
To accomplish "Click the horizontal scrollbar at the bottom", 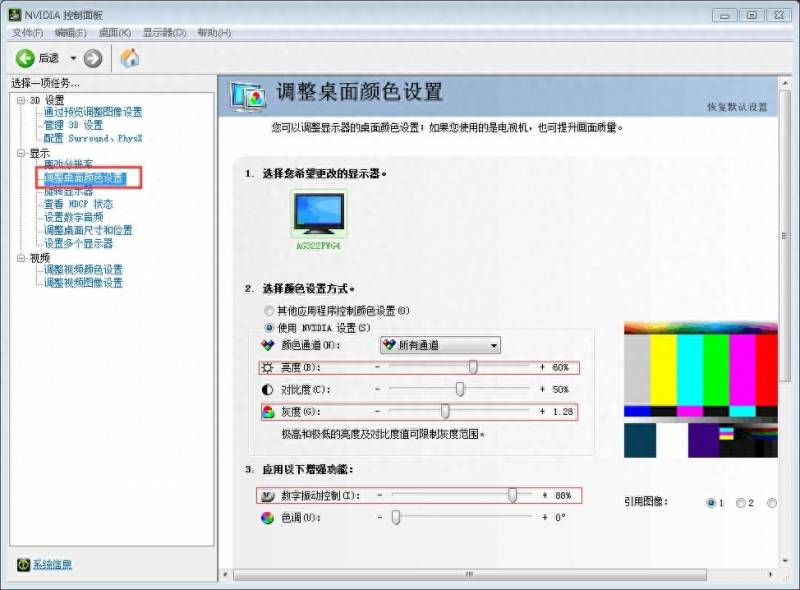I will tap(469, 575).
